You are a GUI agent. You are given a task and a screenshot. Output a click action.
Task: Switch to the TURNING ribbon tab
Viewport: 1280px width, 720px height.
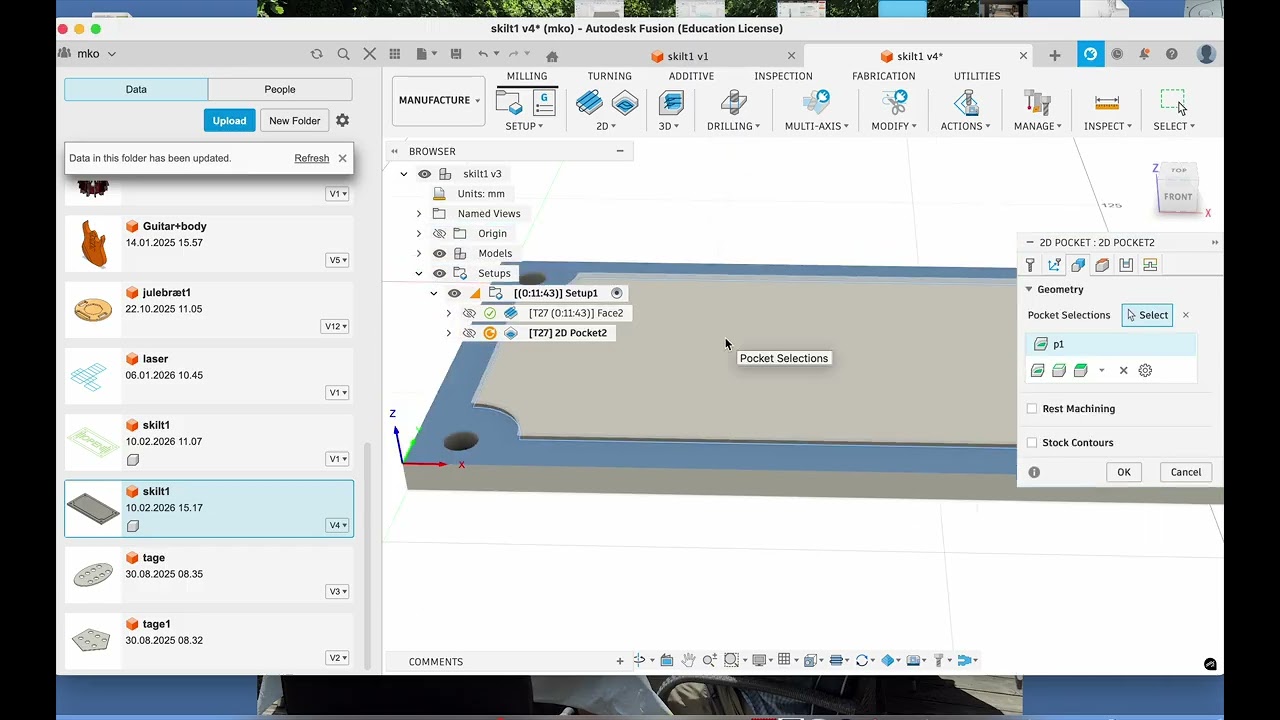(609, 76)
